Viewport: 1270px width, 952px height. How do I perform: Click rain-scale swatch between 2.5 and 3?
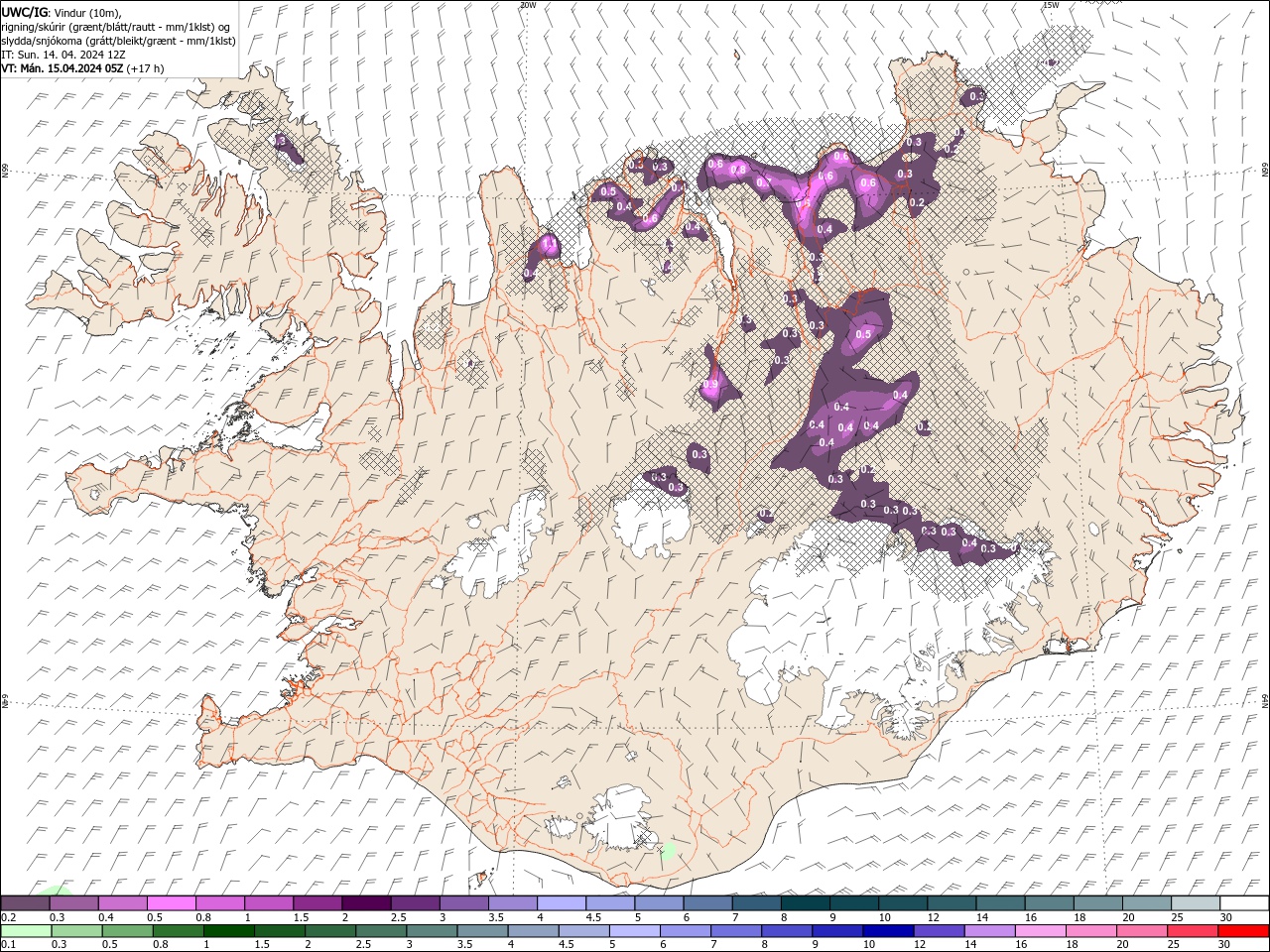coord(380,931)
